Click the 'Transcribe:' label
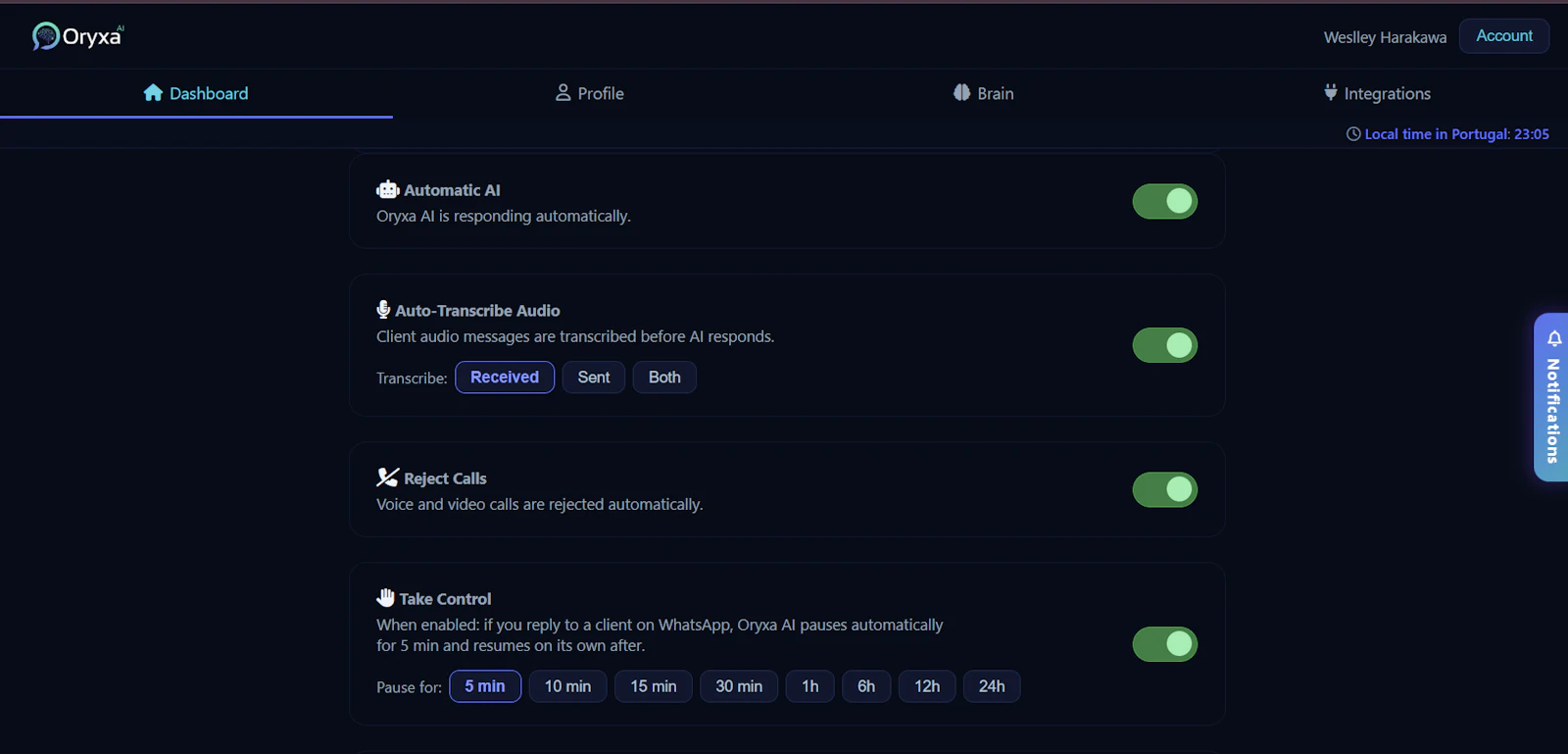The width and height of the screenshot is (1568, 754). pyautogui.click(x=412, y=378)
